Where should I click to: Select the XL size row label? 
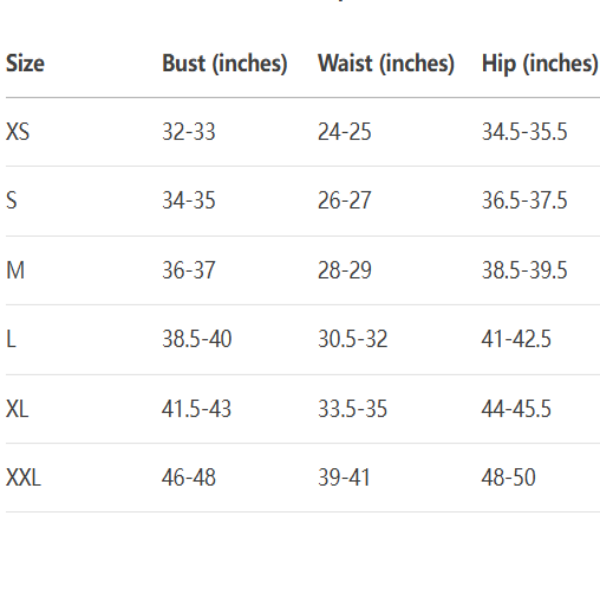18,409
